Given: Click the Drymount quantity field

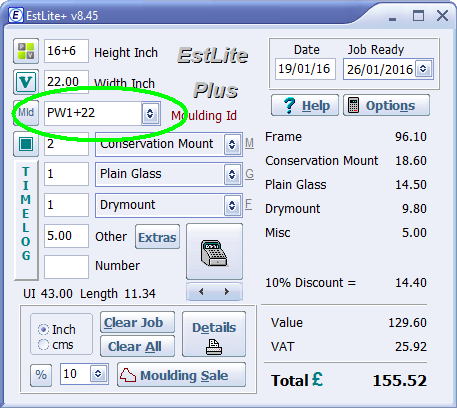Looking at the screenshot, I should 66,205.
